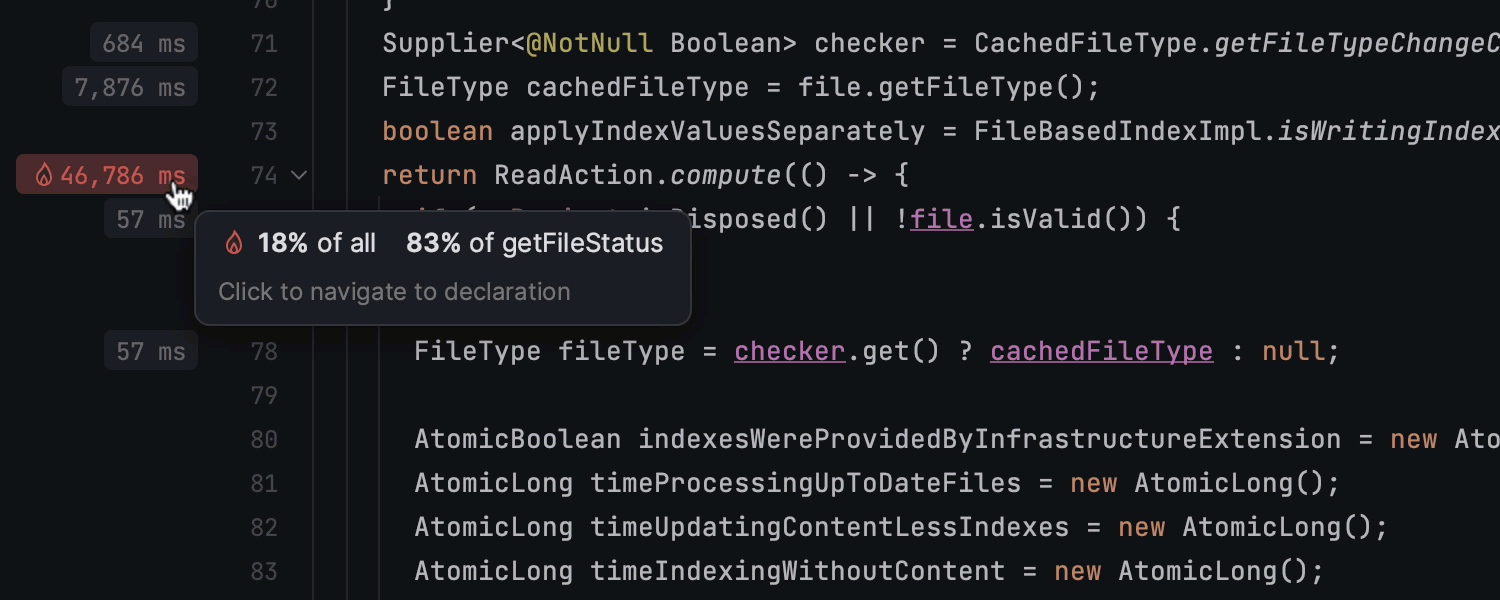1500x600 pixels.
Task: Click the 57 ms badge near line 75
Action: [151, 219]
